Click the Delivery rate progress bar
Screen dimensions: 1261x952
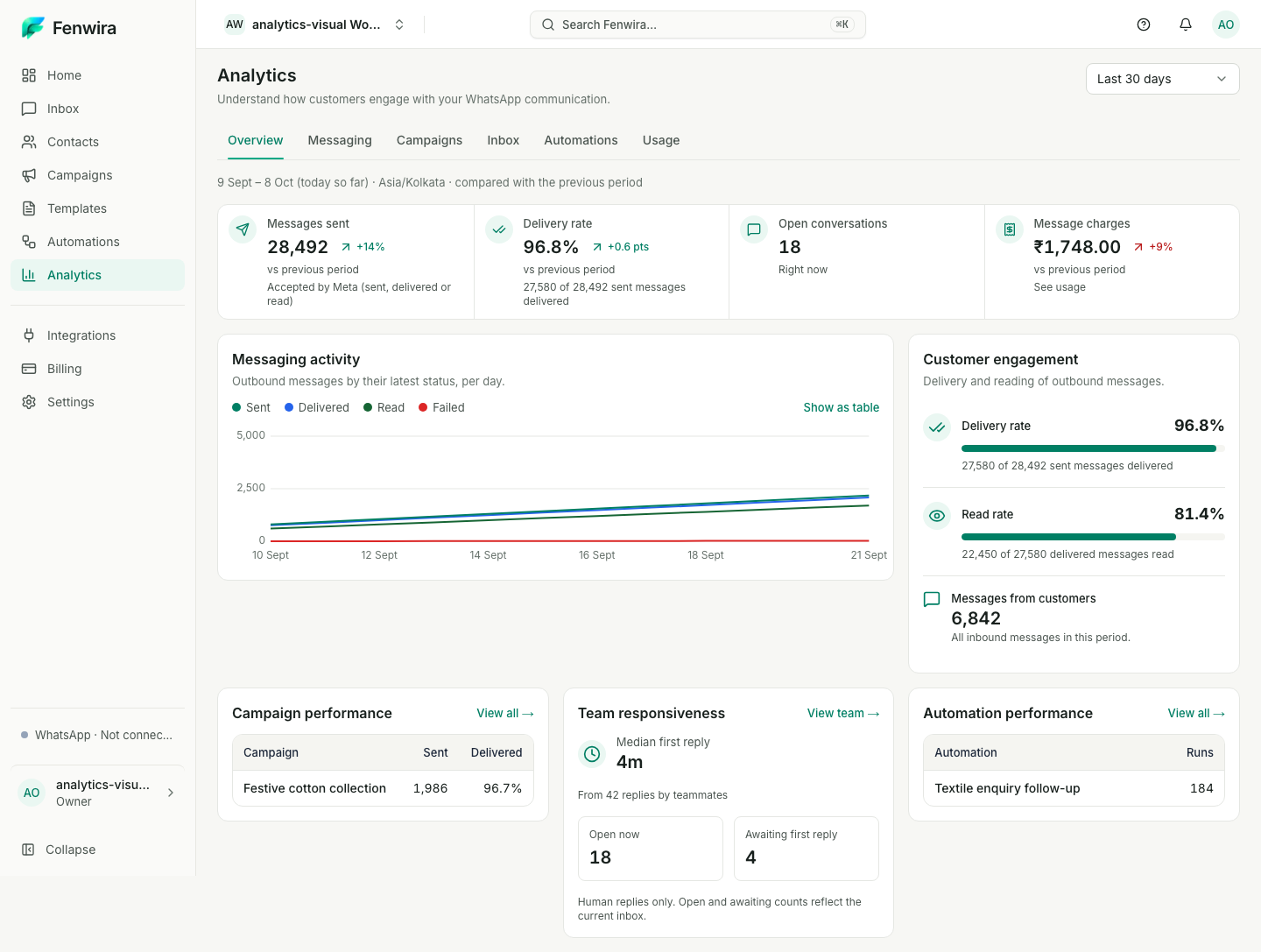(1093, 448)
